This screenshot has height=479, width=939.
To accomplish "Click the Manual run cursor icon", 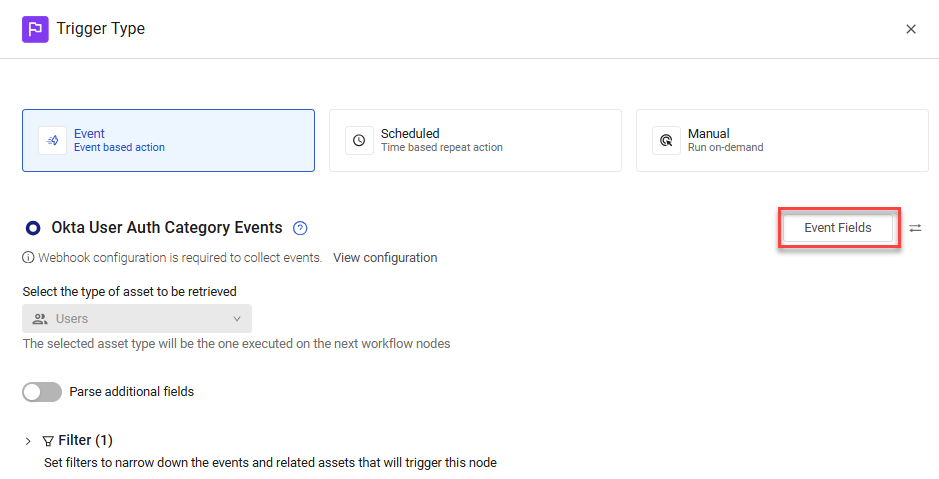I will (666, 141).
